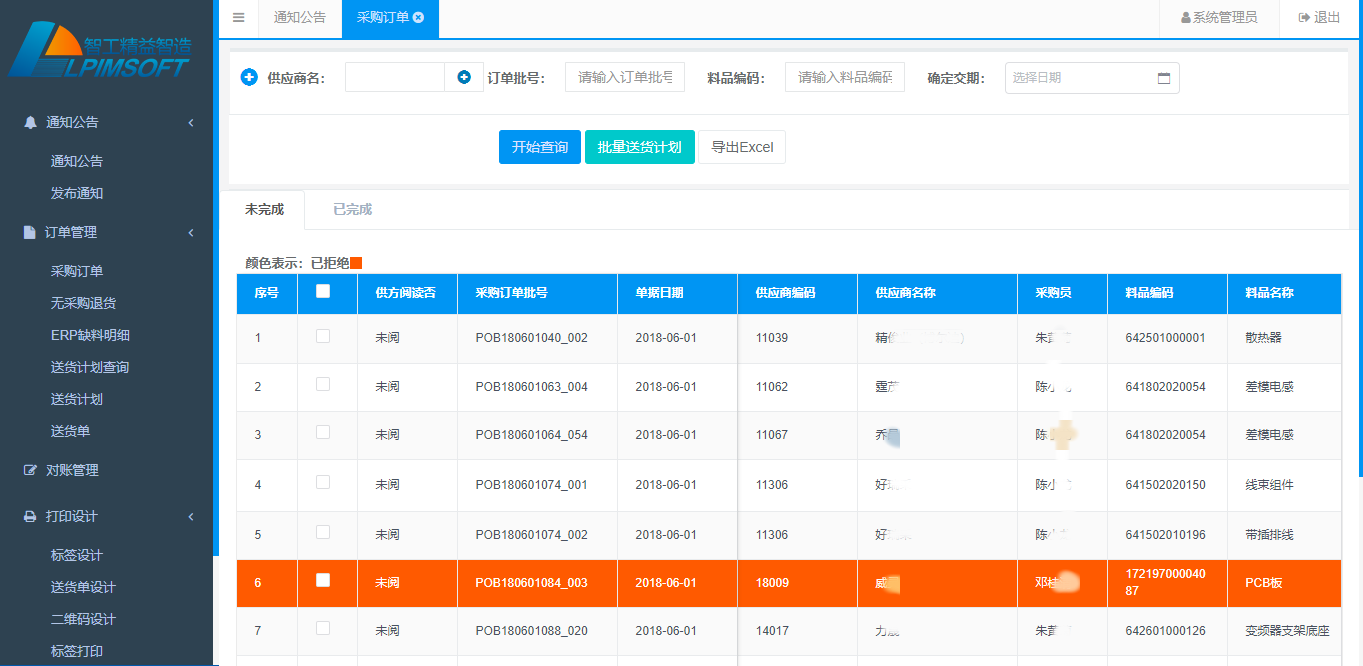Click the 开始查询 button
Image resolution: width=1363 pixels, height=666 pixels.
pos(539,147)
